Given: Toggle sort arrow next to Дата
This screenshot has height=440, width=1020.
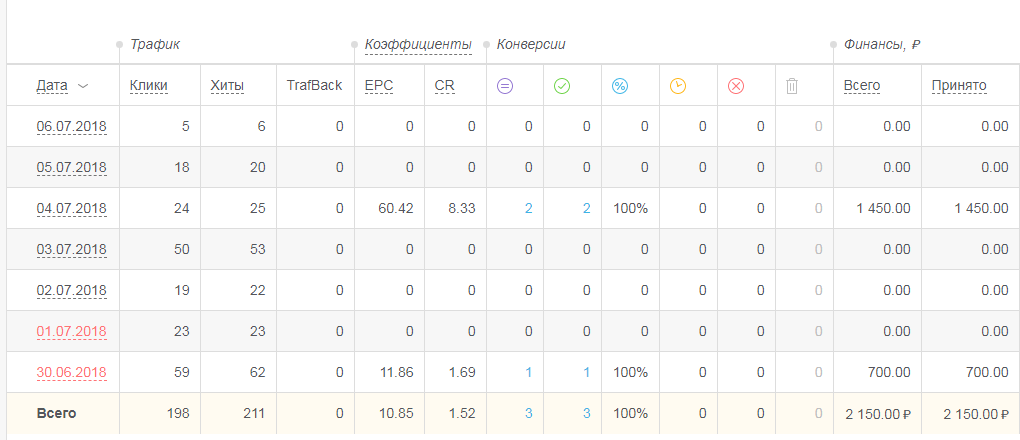Looking at the screenshot, I should click(83, 86).
